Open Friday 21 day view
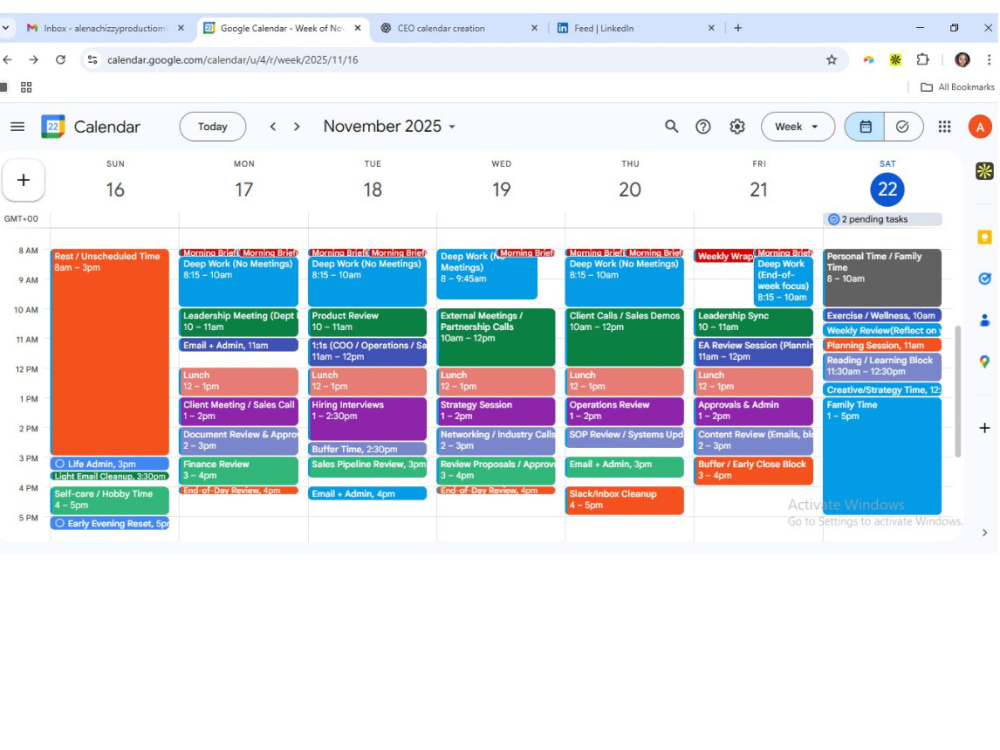Screen dimensions: 1000x750 click(758, 189)
